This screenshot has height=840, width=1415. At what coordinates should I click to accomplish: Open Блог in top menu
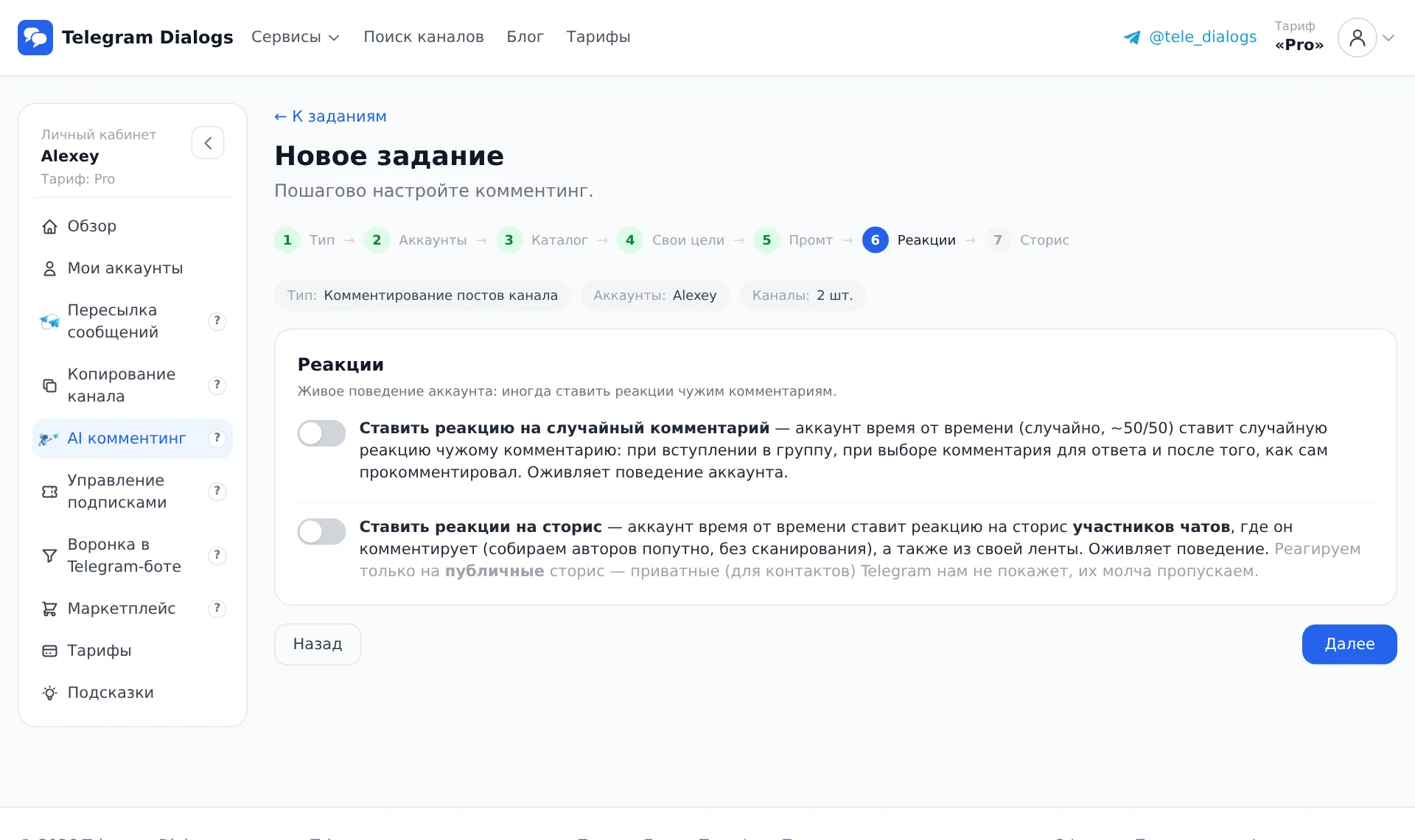525,37
